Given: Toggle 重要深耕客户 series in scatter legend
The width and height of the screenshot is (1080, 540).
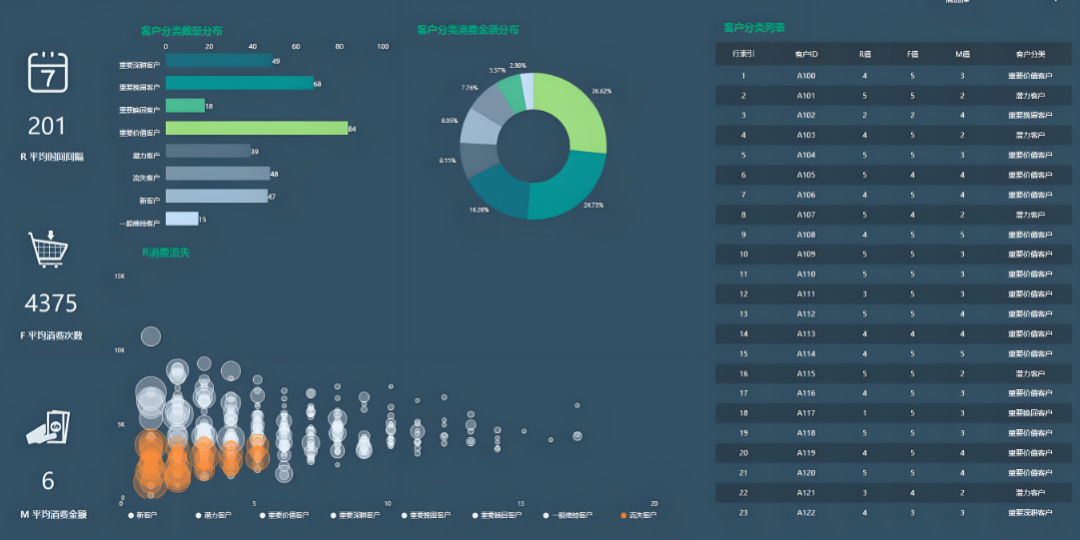Looking at the screenshot, I should pos(355,515).
